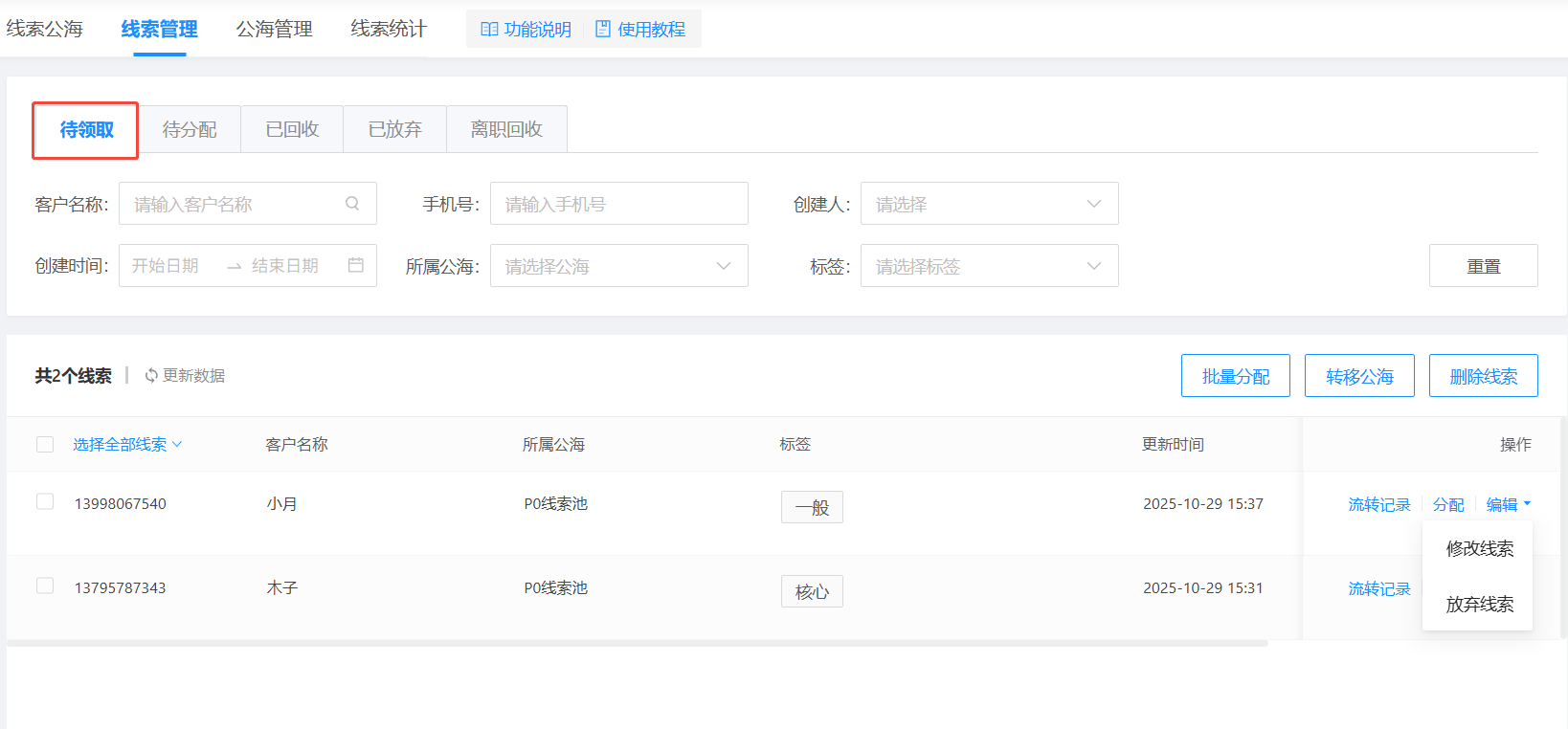
Task: Open the 选择全部线索 dropdown
Action: pos(127,444)
